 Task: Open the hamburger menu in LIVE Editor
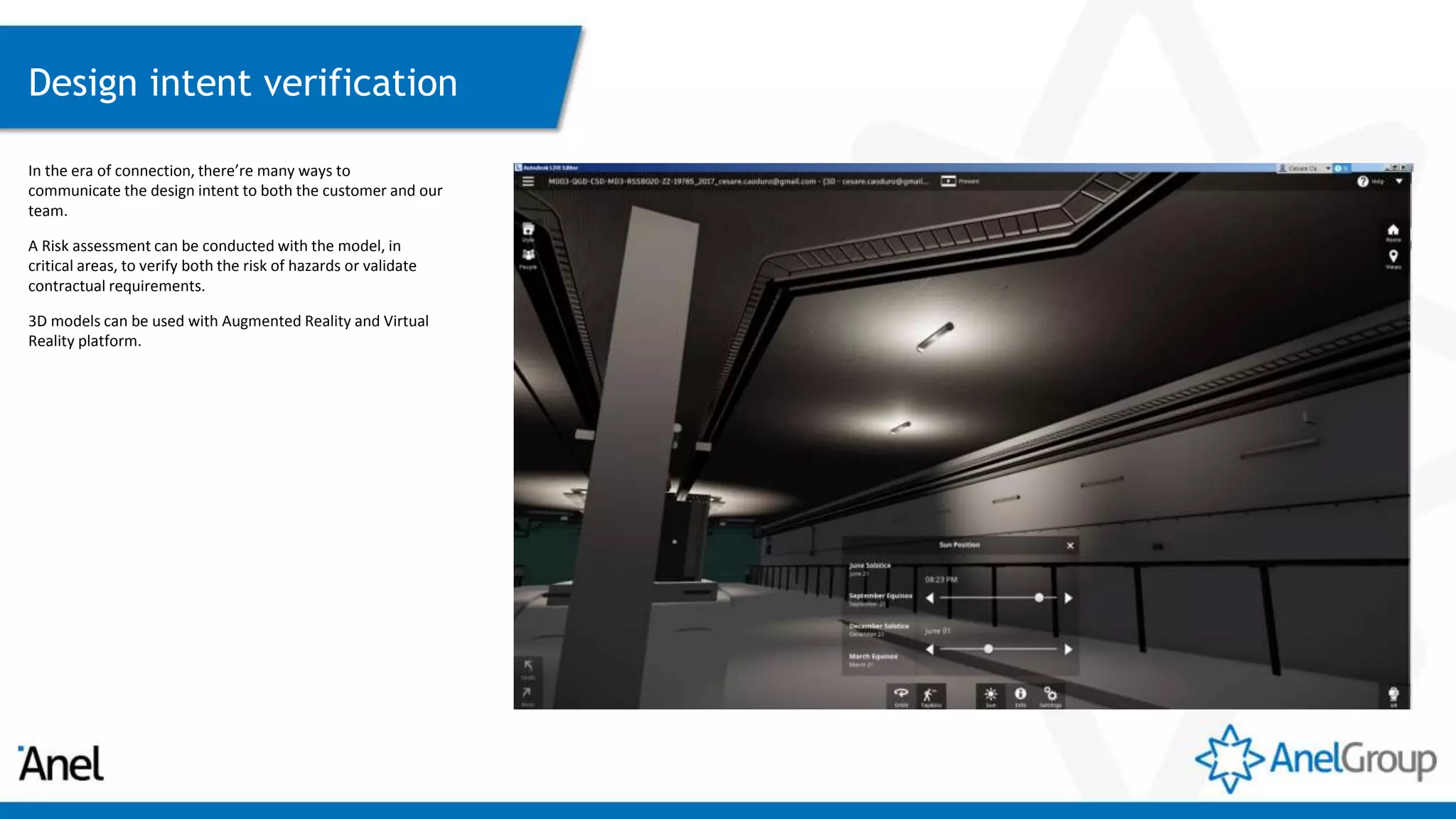528,181
